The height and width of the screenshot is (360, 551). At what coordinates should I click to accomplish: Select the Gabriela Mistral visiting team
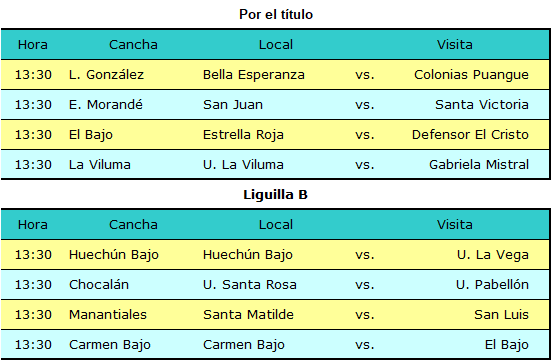[479, 165]
